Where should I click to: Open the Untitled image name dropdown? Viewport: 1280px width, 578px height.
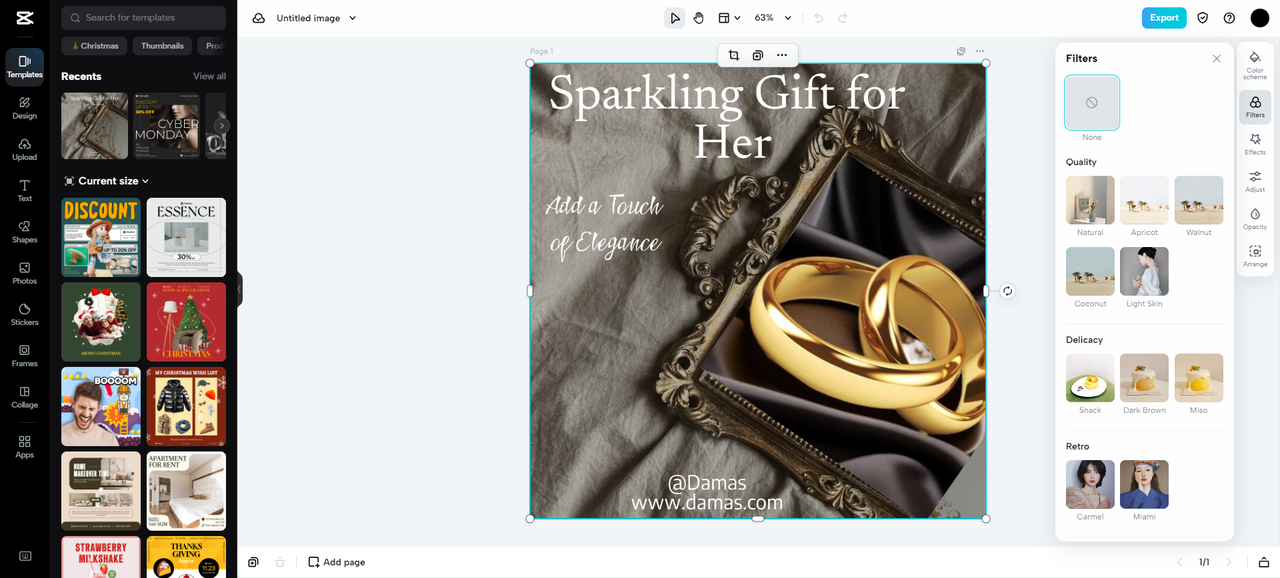point(316,18)
